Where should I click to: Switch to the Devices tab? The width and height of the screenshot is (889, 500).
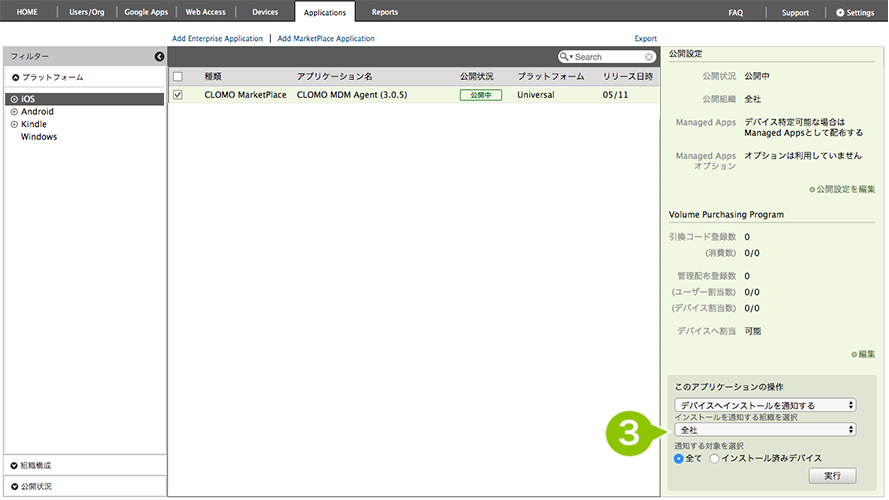point(265,12)
